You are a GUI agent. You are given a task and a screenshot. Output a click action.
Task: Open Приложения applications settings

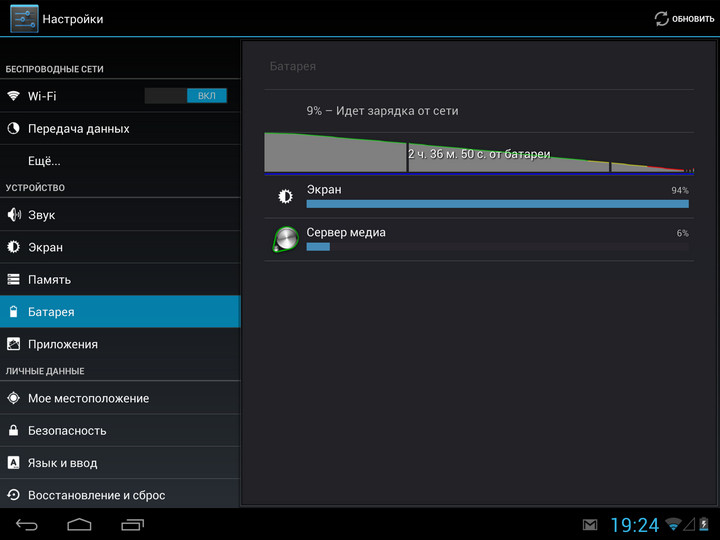click(120, 344)
